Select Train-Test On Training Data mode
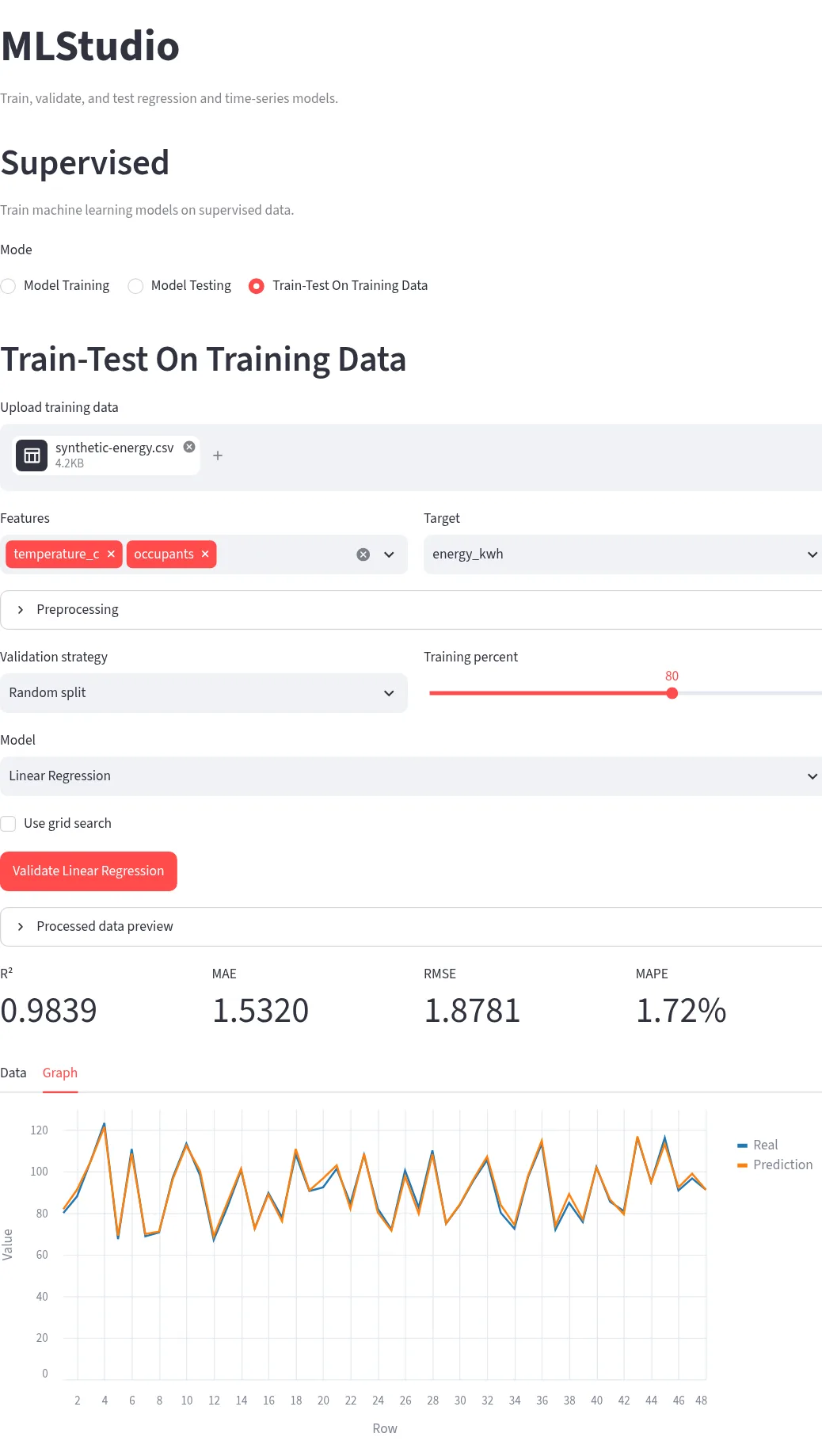 [x=338, y=286]
